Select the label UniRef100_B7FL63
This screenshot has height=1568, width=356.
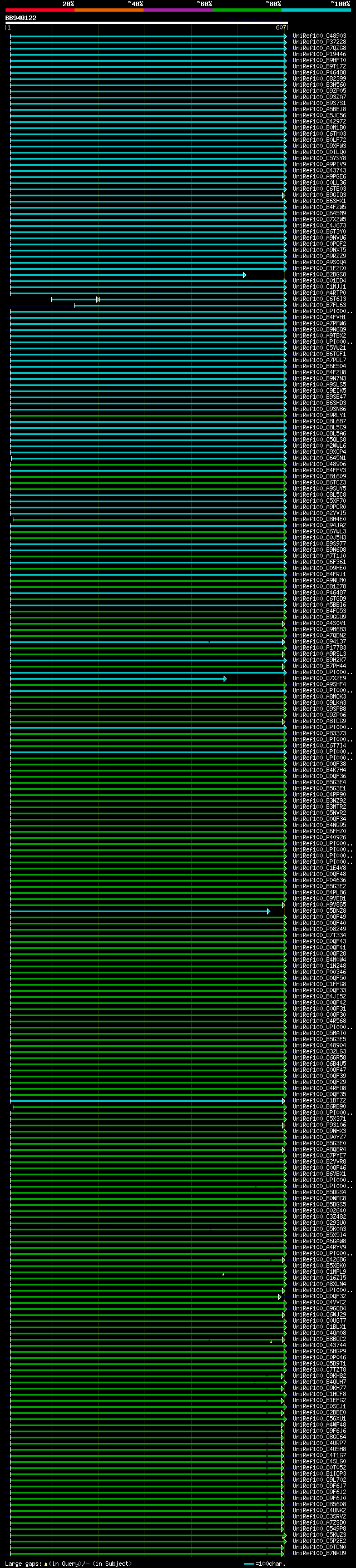click(319, 305)
